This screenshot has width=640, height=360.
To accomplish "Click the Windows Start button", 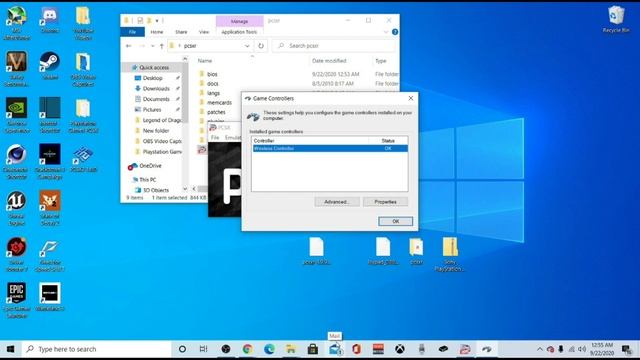I will click(11, 349).
